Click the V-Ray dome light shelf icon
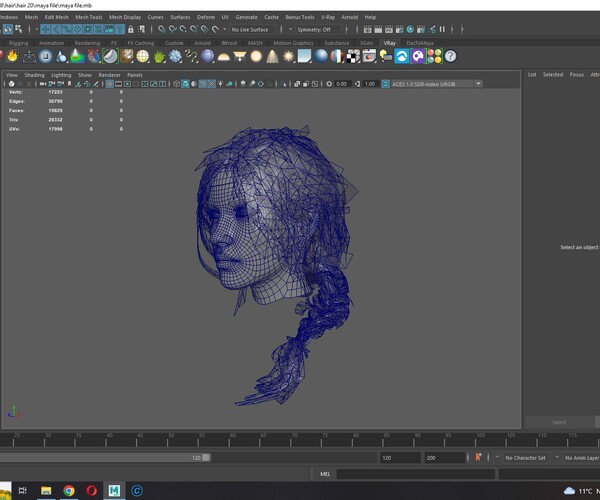 click(223, 57)
